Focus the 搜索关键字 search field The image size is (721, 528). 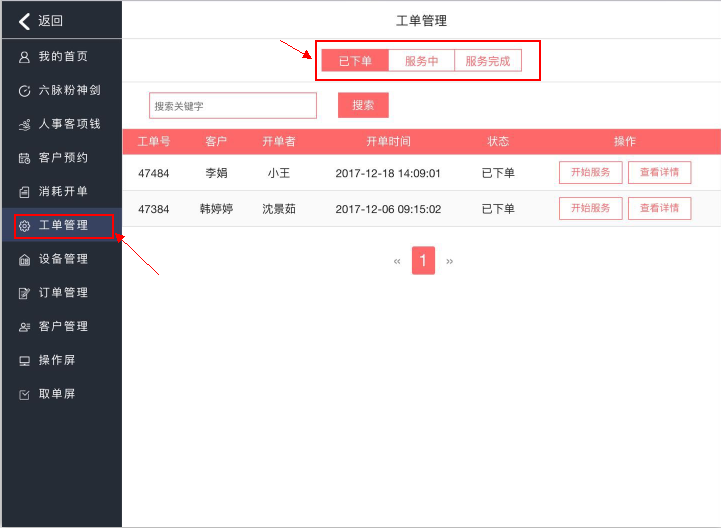pyautogui.click(x=232, y=106)
